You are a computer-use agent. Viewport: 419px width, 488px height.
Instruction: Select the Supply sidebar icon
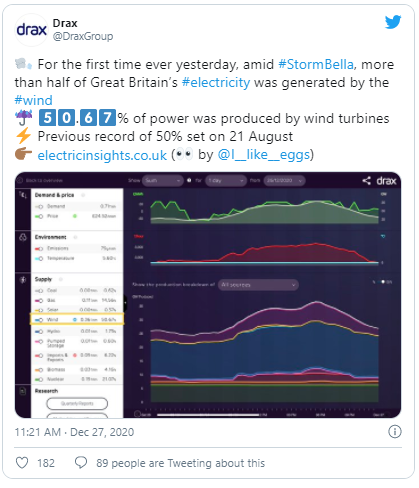click(x=23, y=279)
